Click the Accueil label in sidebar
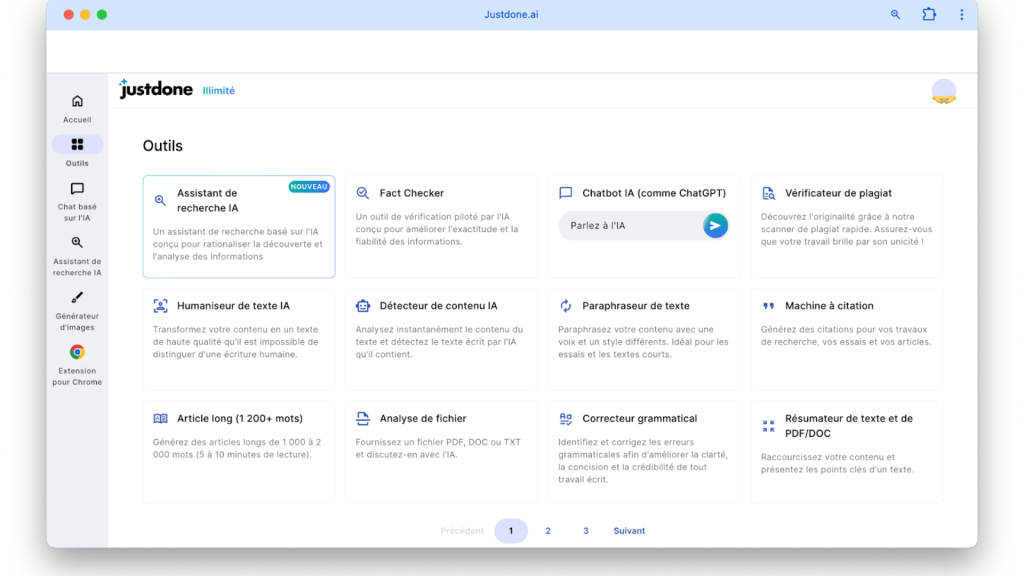1024x576 pixels. (x=77, y=120)
